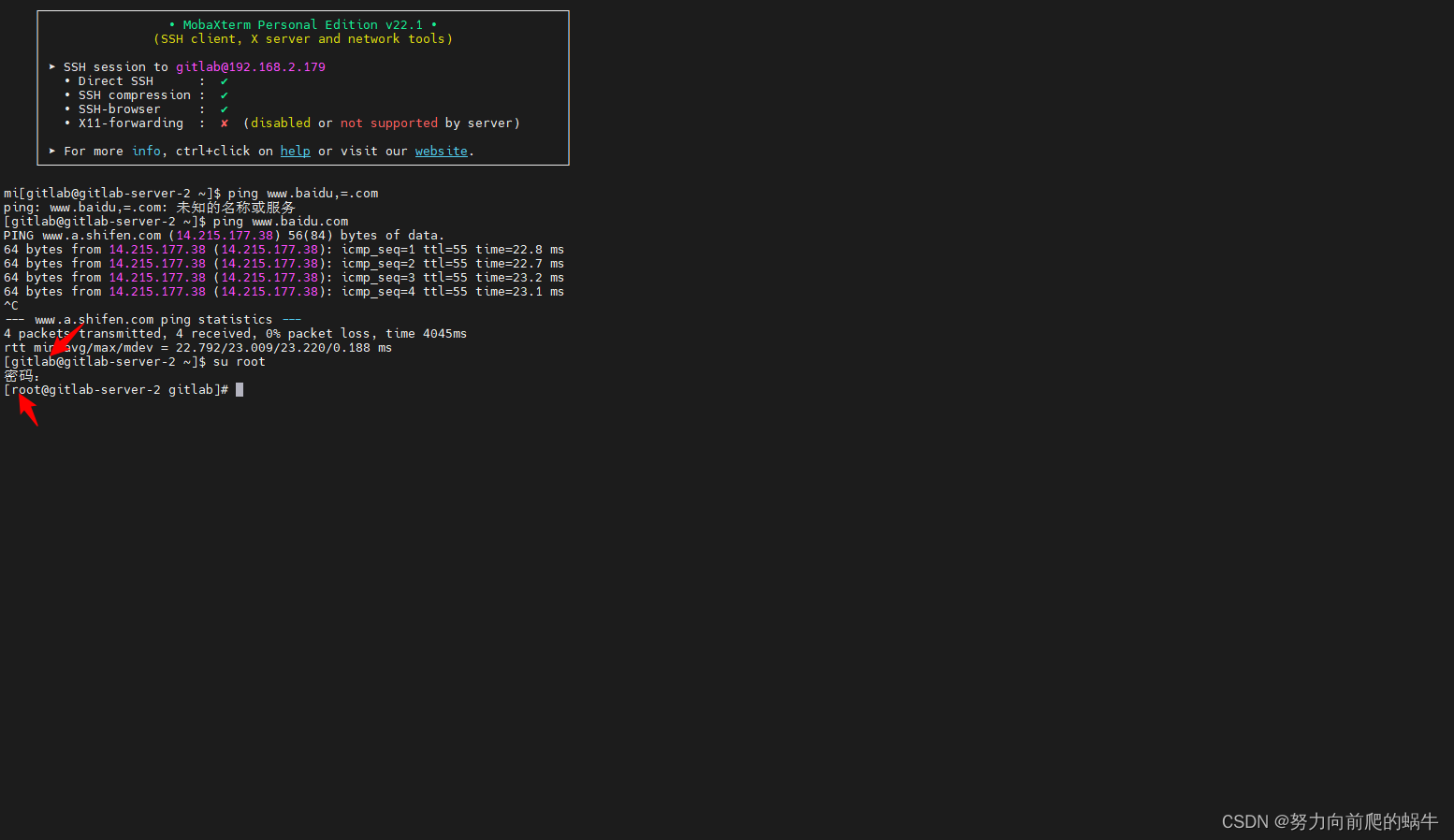
Task: Select the 'icmp_seq=2' ping reply line
Action: click(x=284, y=263)
